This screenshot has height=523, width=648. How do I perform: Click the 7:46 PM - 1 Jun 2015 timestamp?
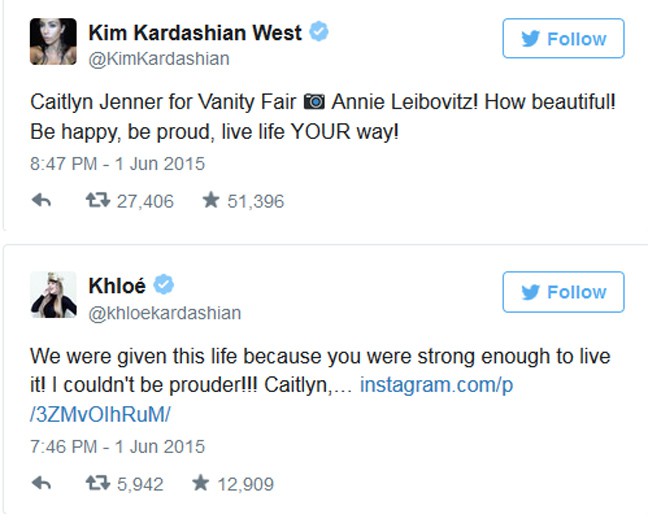point(117,446)
